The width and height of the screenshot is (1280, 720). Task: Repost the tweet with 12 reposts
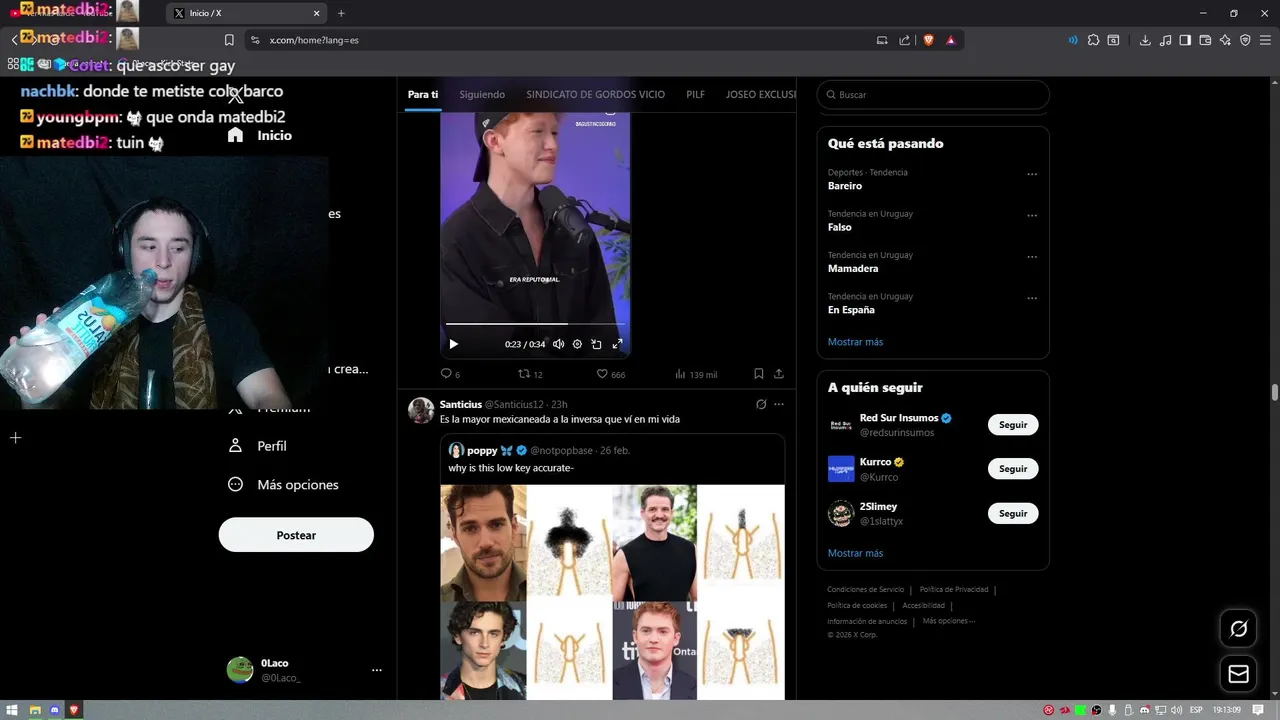tap(531, 374)
